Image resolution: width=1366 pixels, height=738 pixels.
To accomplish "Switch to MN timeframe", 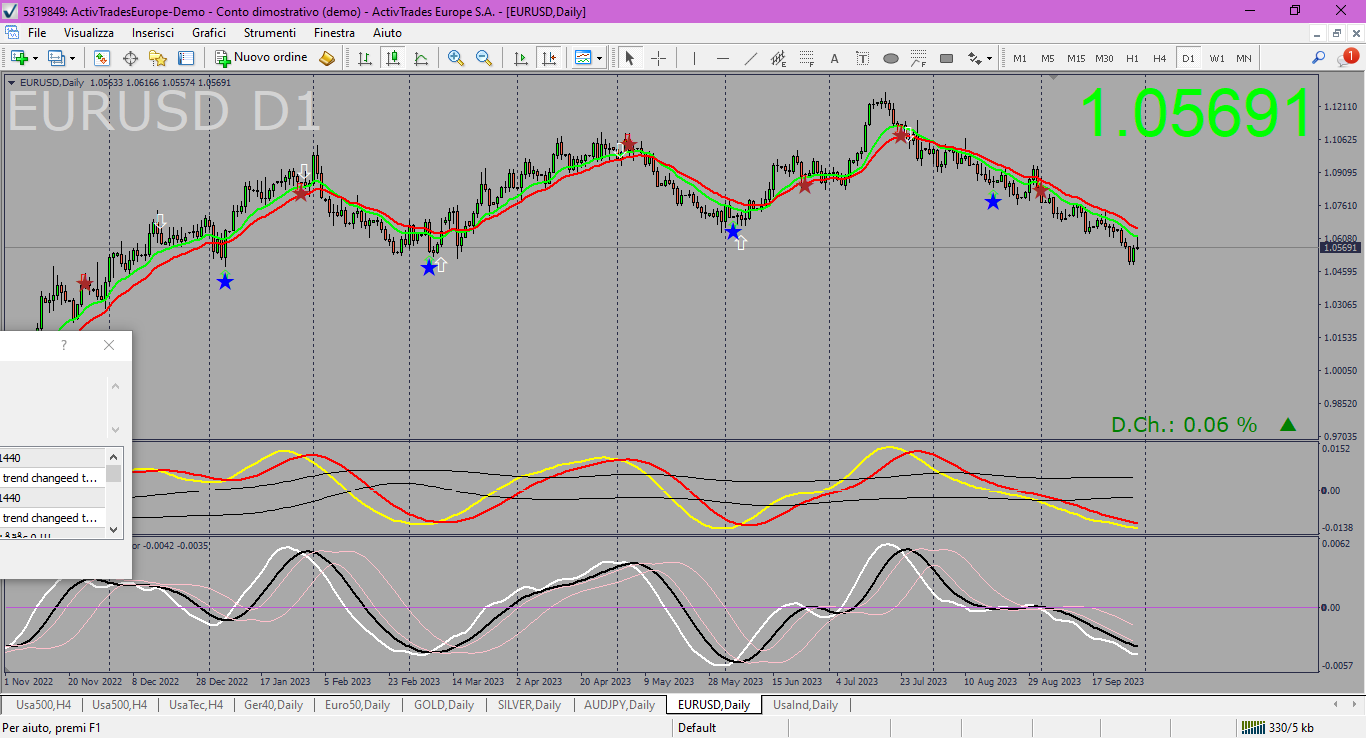I will click(1243, 58).
